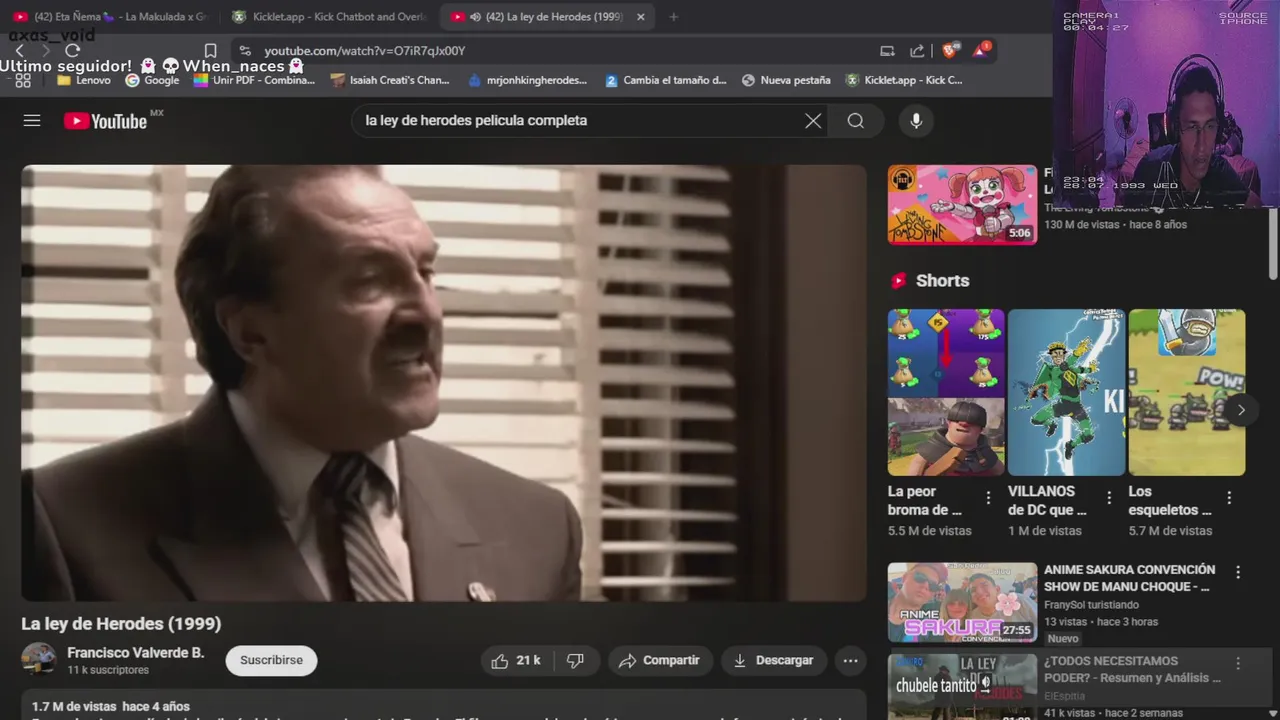Open the Google bookmark
Screen dimensions: 1280x720
[x=152, y=80]
